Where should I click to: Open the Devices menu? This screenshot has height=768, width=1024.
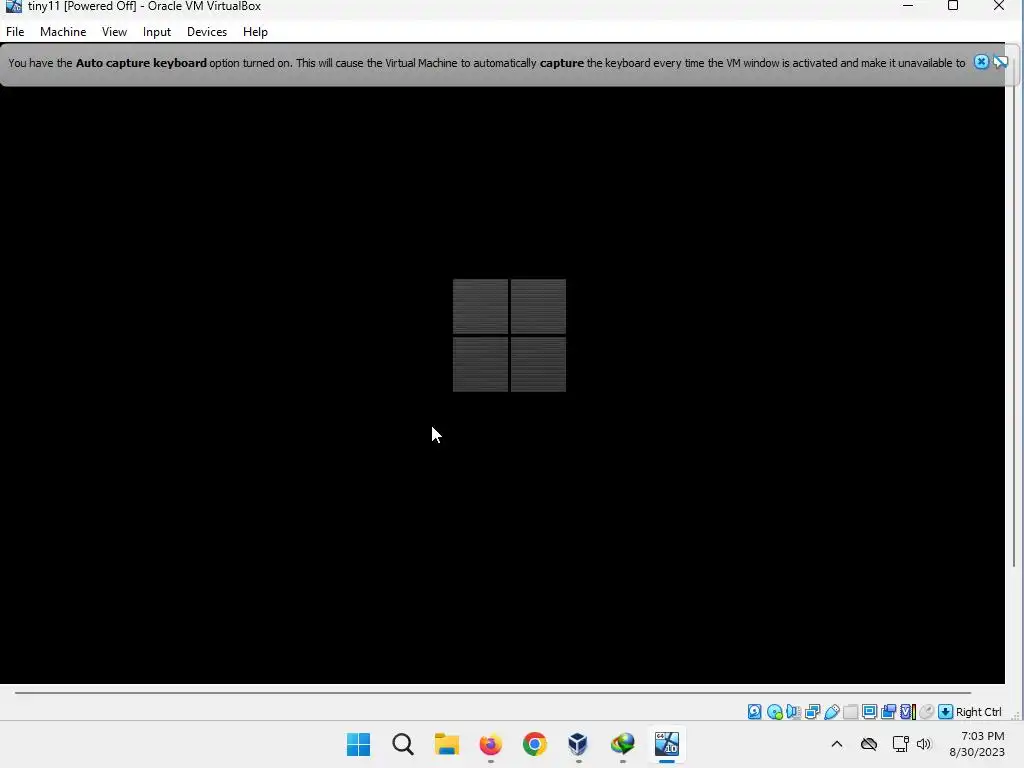point(206,32)
